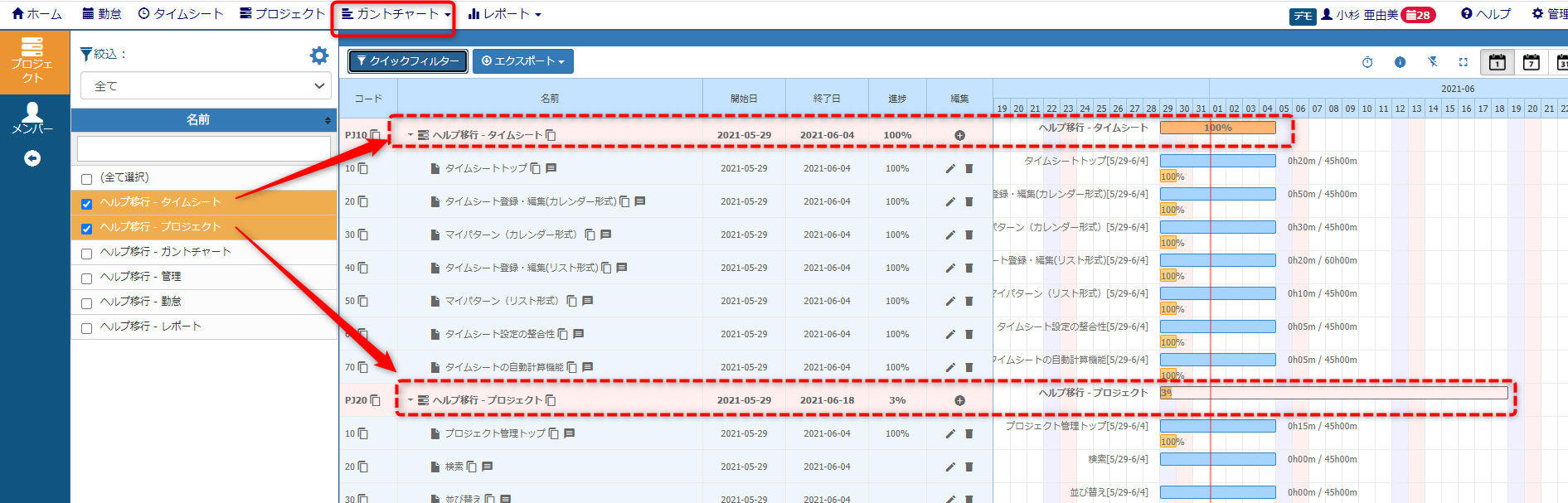Check ヘルプ移行 - 勤怠 checkbox
The image size is (1568, 503).
point(86,303)
